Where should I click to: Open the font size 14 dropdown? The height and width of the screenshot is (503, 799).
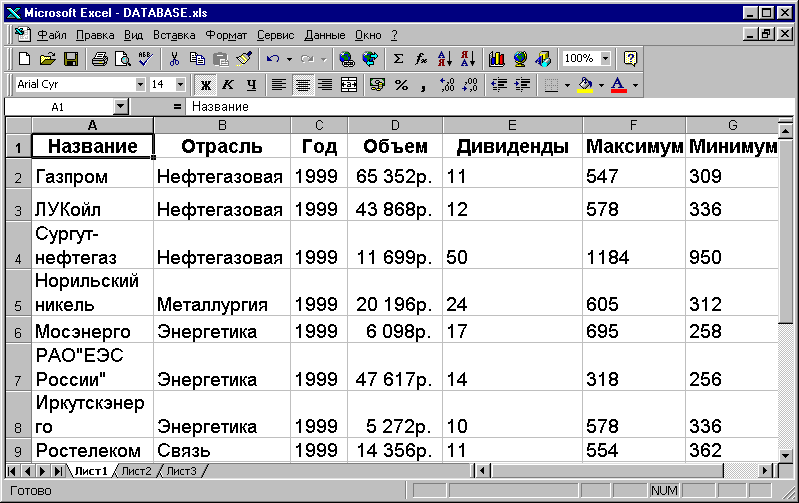[180, 85]
